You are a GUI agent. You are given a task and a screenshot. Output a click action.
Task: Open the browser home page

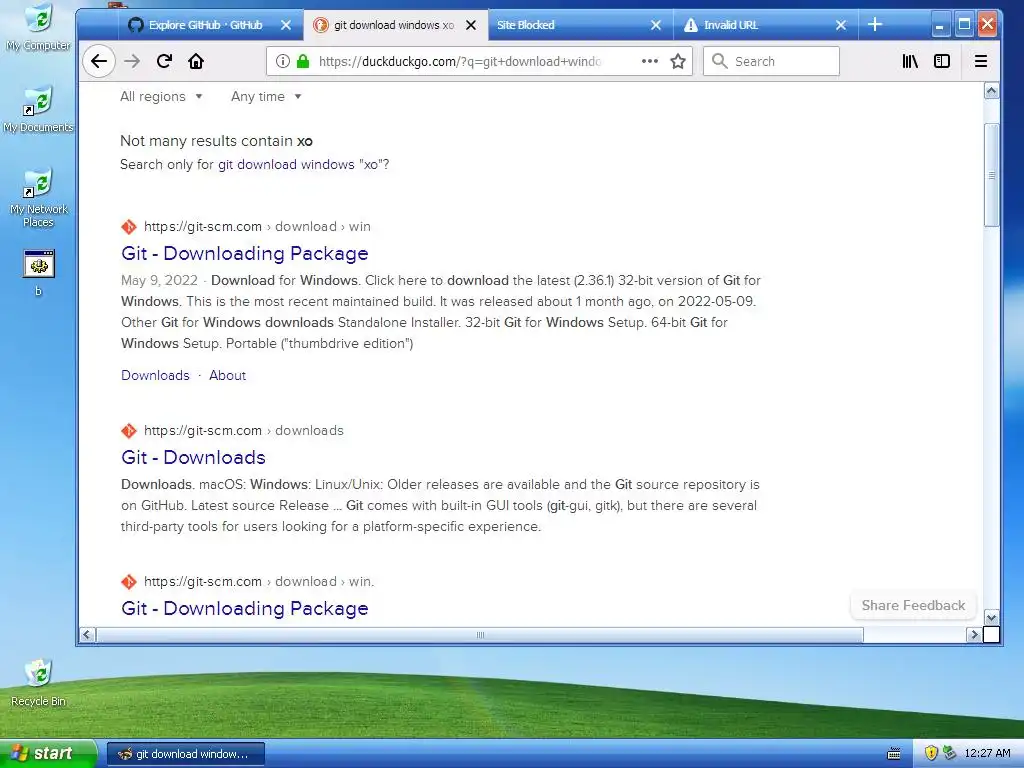(196, 61)
